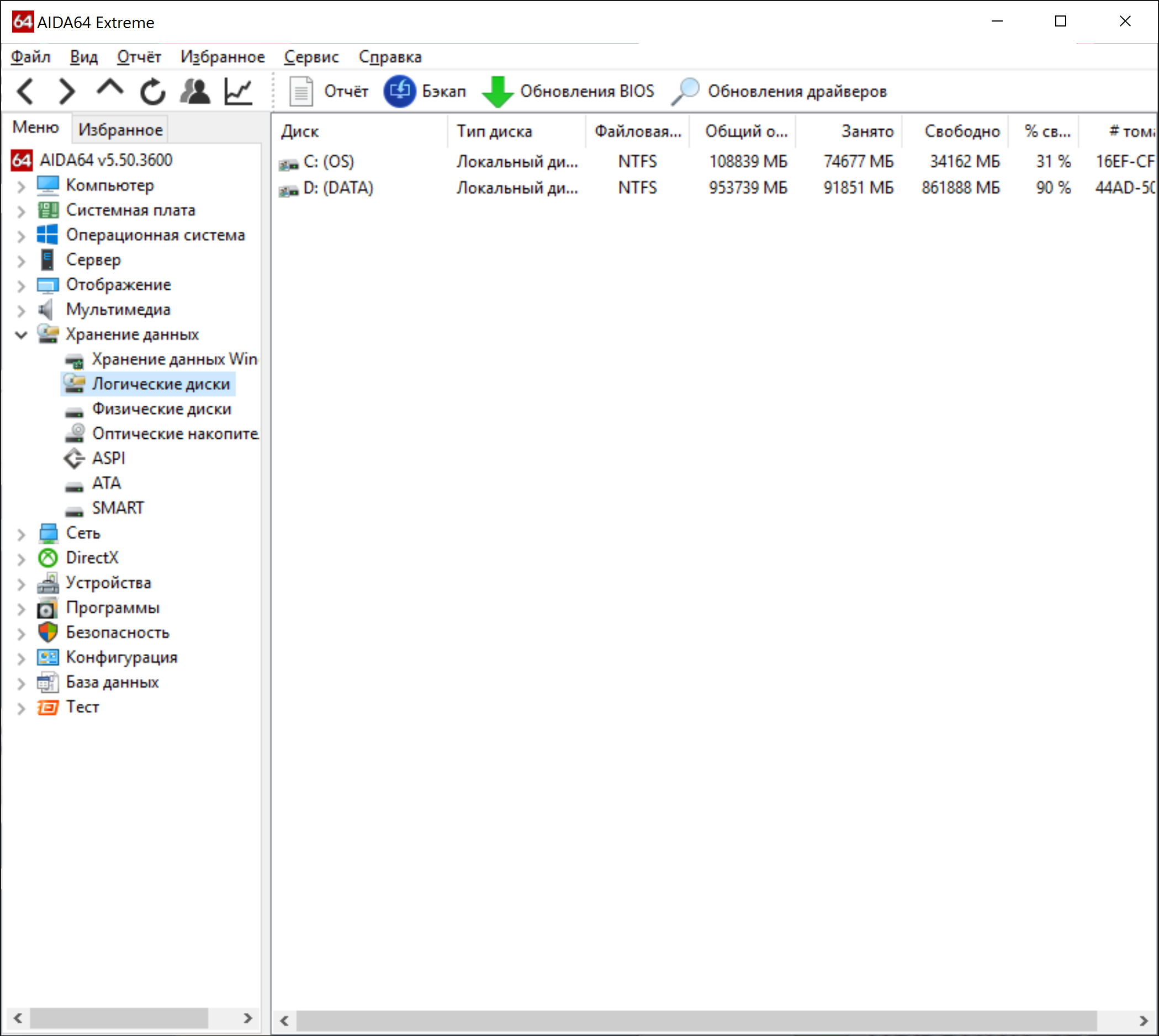Select the Компьютер tree item
The image size is (1159, 1036).
(110, 185)
